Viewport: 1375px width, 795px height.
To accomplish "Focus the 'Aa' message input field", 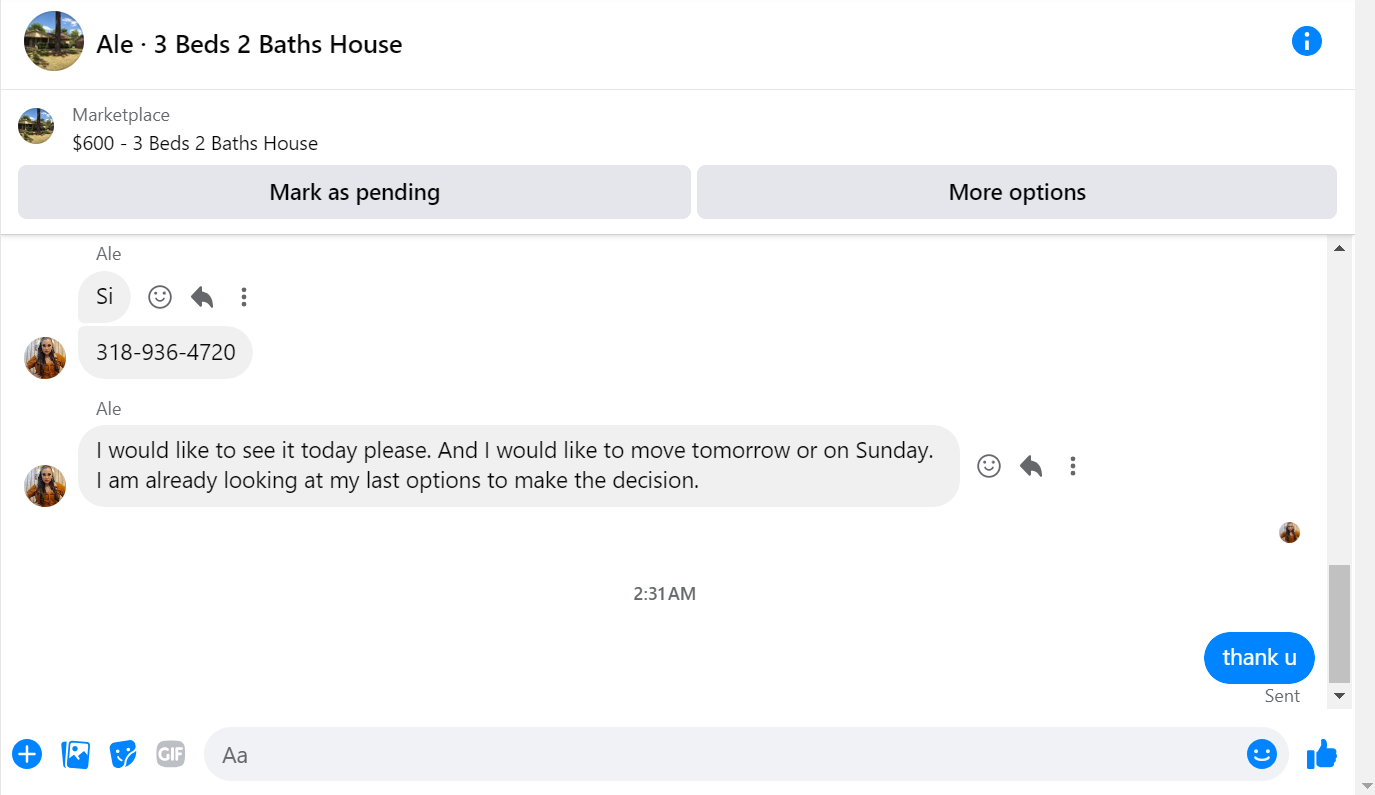I will [725, 754].
